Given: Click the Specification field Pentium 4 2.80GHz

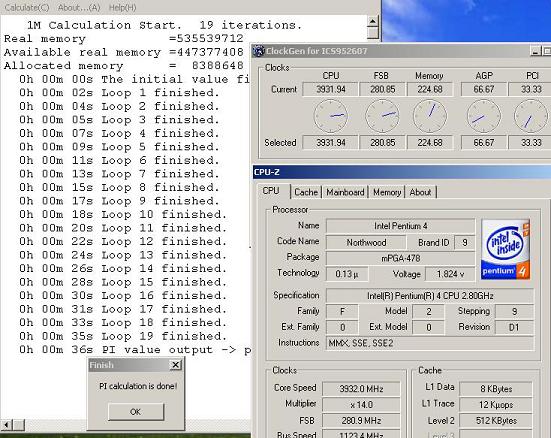Looking at the screenshot, I should (x=430, y=296).
